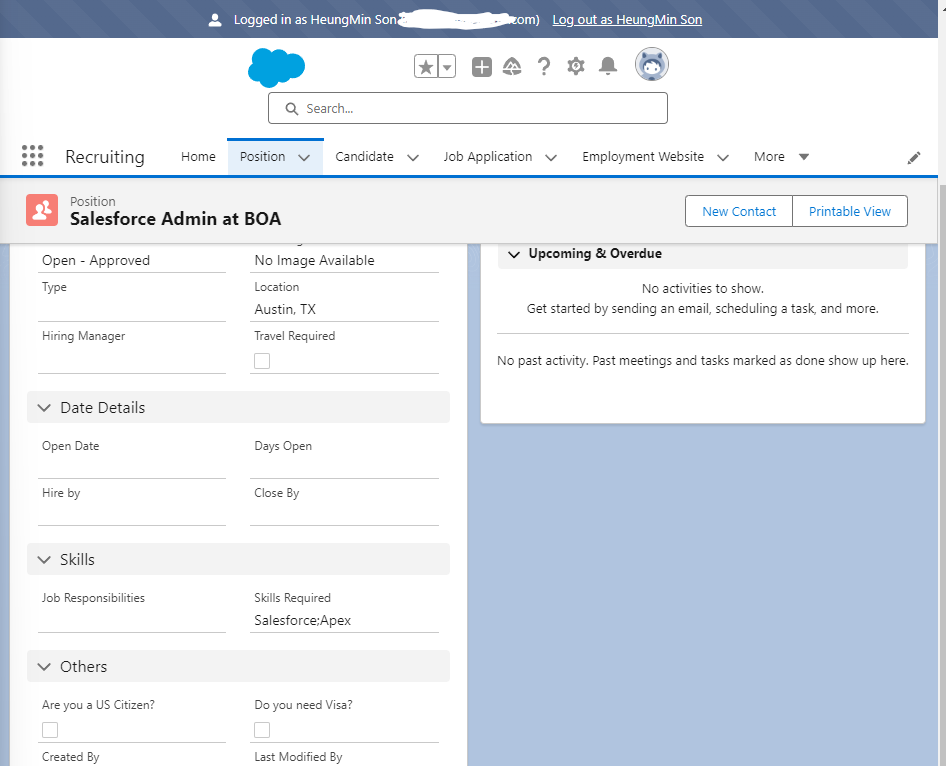Click the search magnifier icon
This screenshot has height=766, width=946.
click(x=291, y=109)
